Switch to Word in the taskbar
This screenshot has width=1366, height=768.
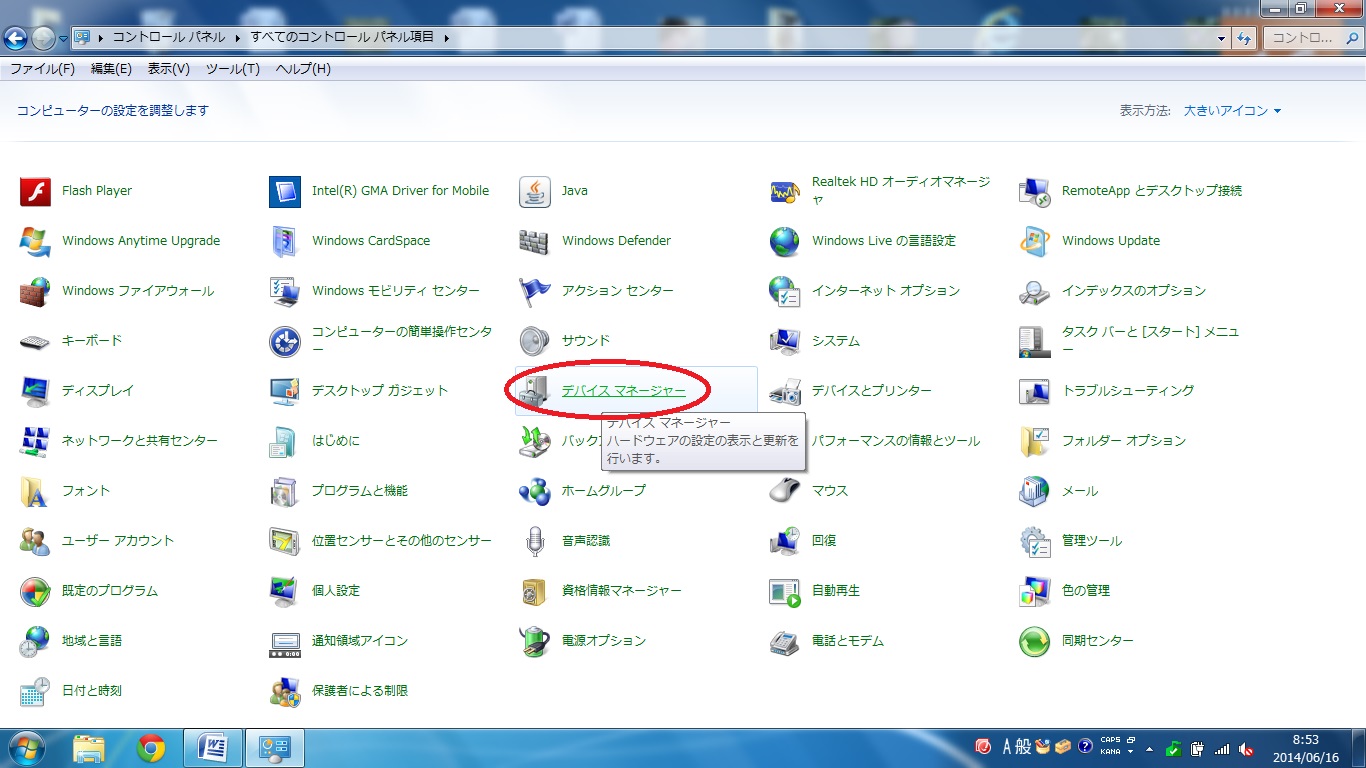(x=213, y=748)
